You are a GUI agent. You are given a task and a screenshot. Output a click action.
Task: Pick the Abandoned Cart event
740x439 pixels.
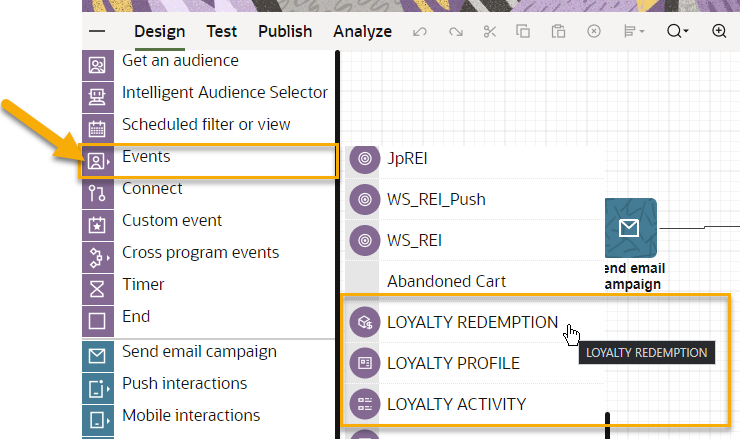(x=446, y=281)
